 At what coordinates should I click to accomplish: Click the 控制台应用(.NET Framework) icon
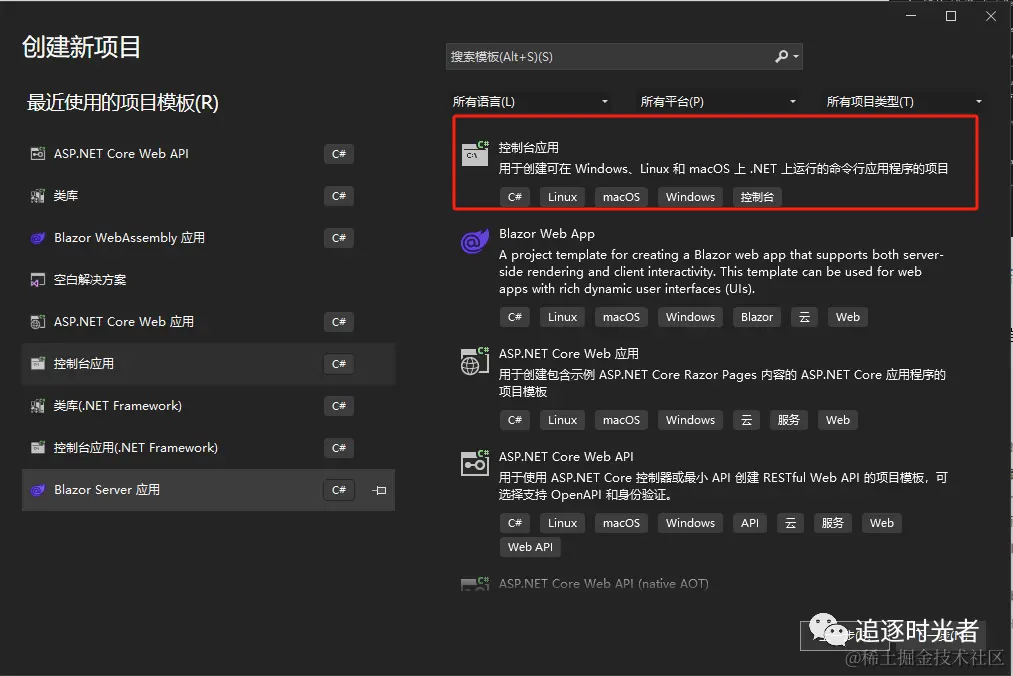(x=38, y=448)
